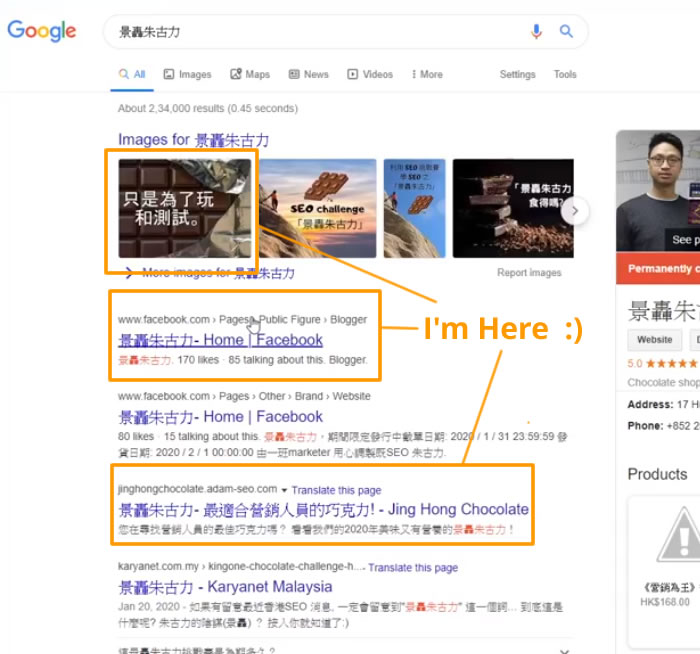Viewport: 700px width, 654px height.
Task: Click 'karyanet.com.my' breadcrumb text
Action: coord(158,567)
